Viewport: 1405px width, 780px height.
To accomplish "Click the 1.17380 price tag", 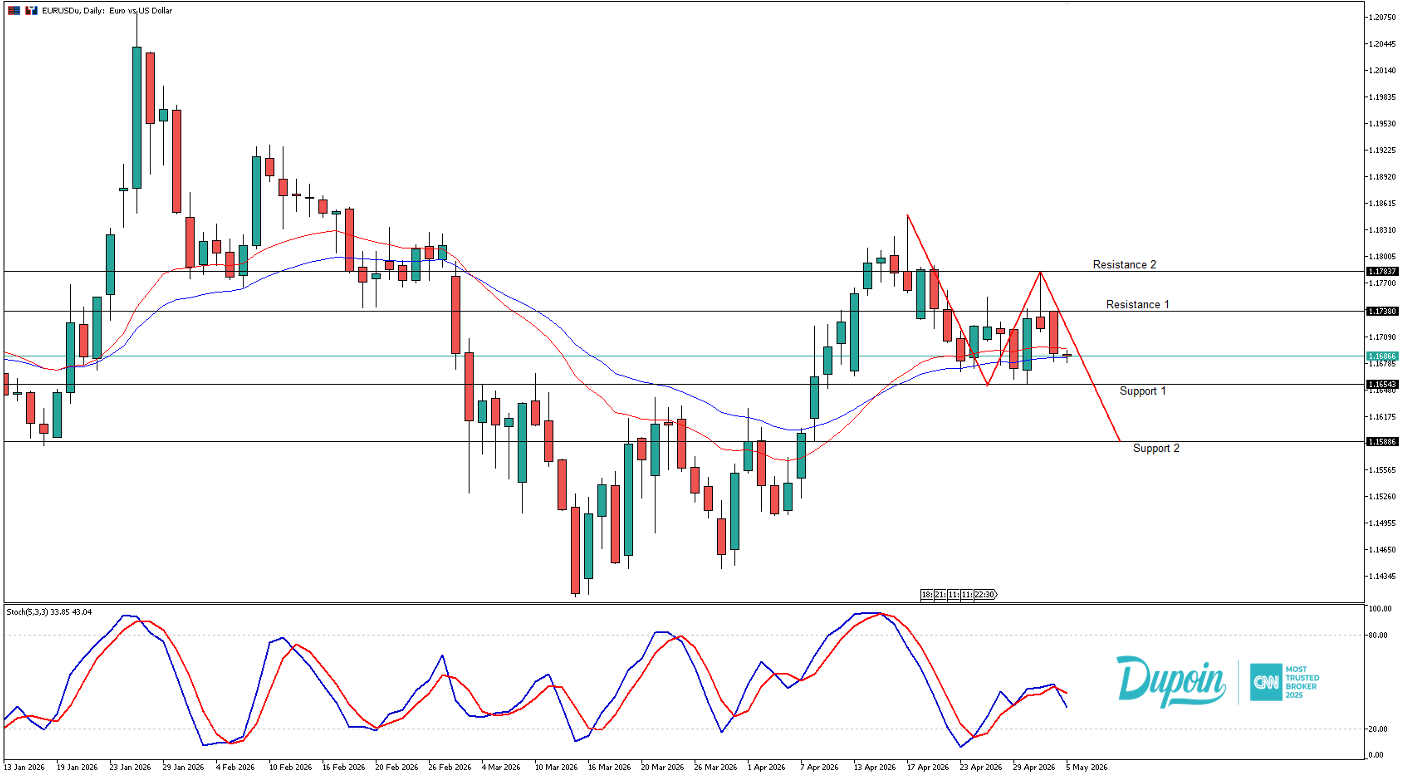I will click(x=1382, y=311).
